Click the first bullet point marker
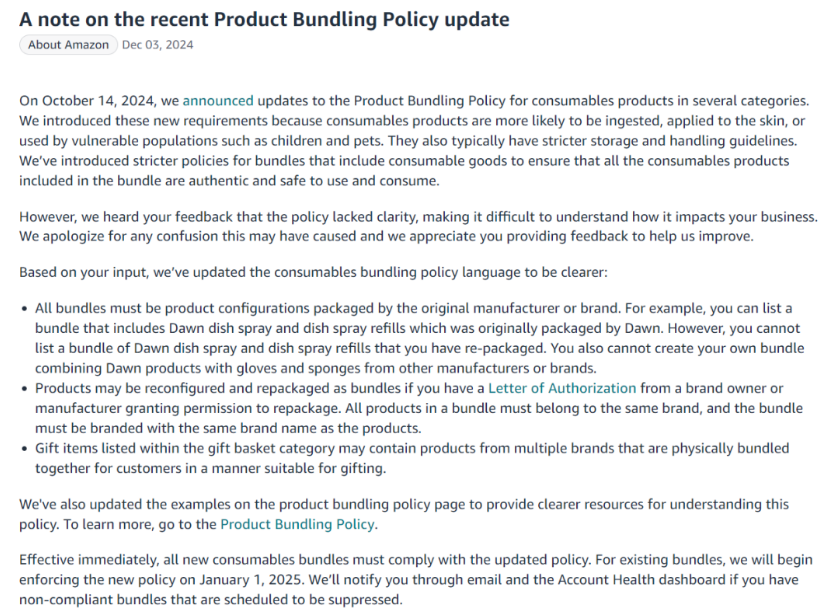Screen dimensions: 835x616 (x=24, y=309)
